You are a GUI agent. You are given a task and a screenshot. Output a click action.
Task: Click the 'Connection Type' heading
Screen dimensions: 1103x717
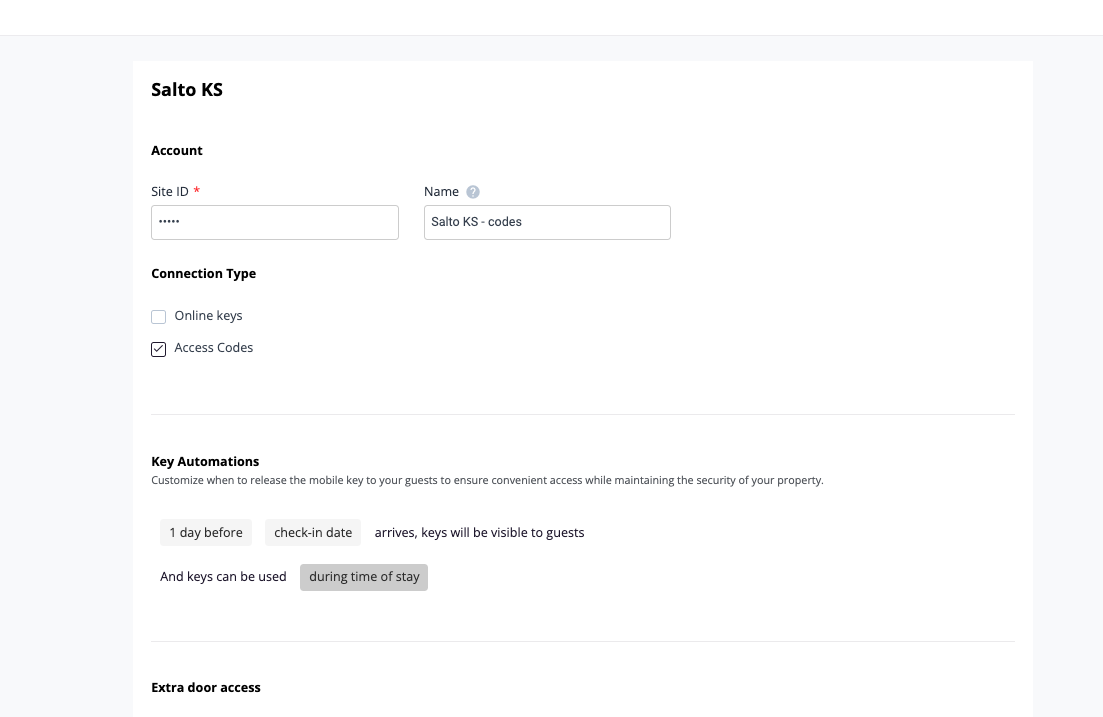(203, 274)
